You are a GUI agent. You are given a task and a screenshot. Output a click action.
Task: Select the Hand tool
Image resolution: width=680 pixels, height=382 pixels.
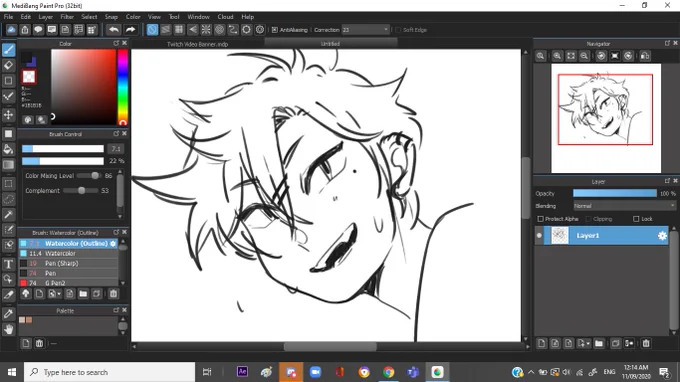click(9, 330)
